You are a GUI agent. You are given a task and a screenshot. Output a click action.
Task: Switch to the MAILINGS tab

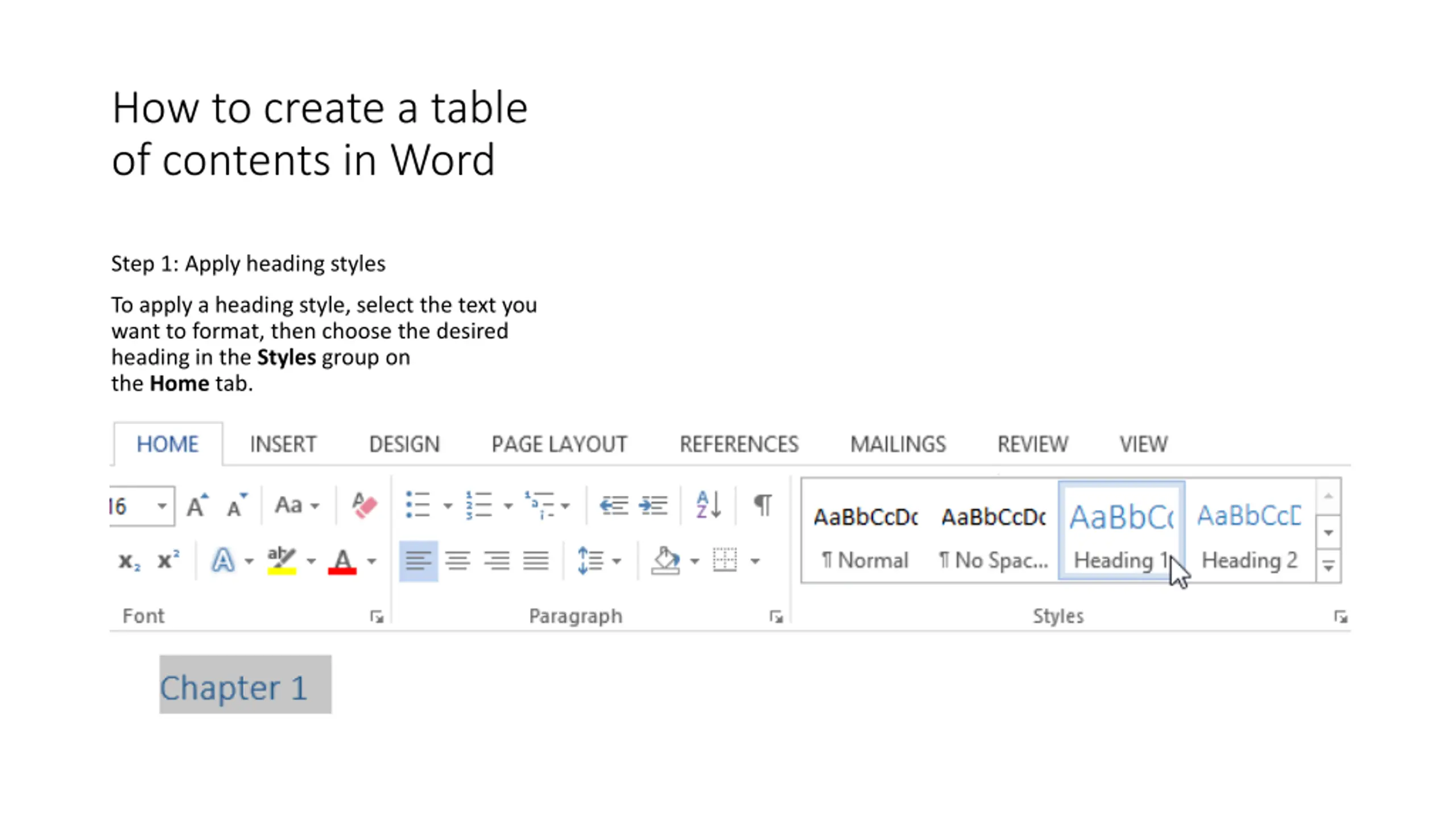898,444
